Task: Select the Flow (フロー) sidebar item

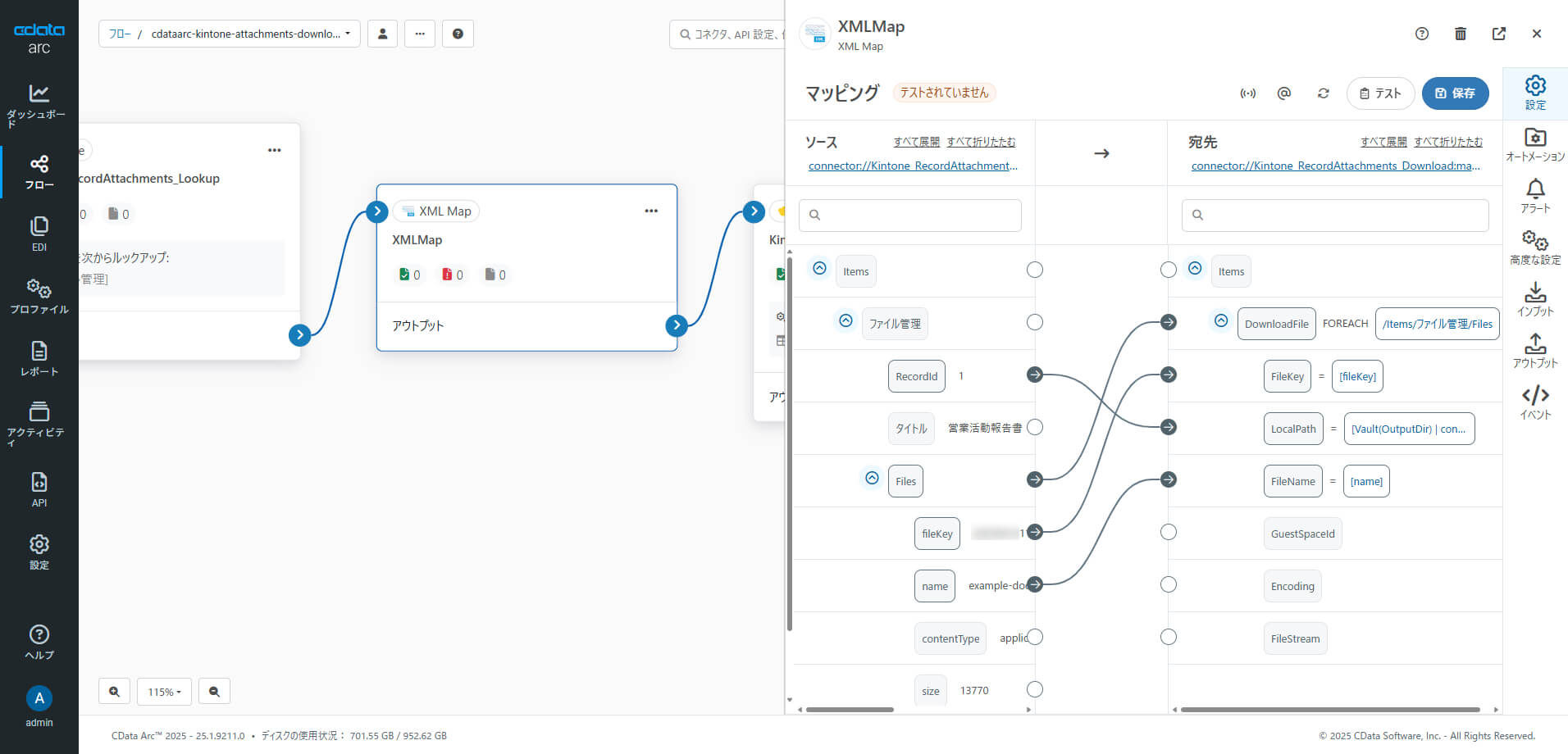Action: tap(39, 172)
